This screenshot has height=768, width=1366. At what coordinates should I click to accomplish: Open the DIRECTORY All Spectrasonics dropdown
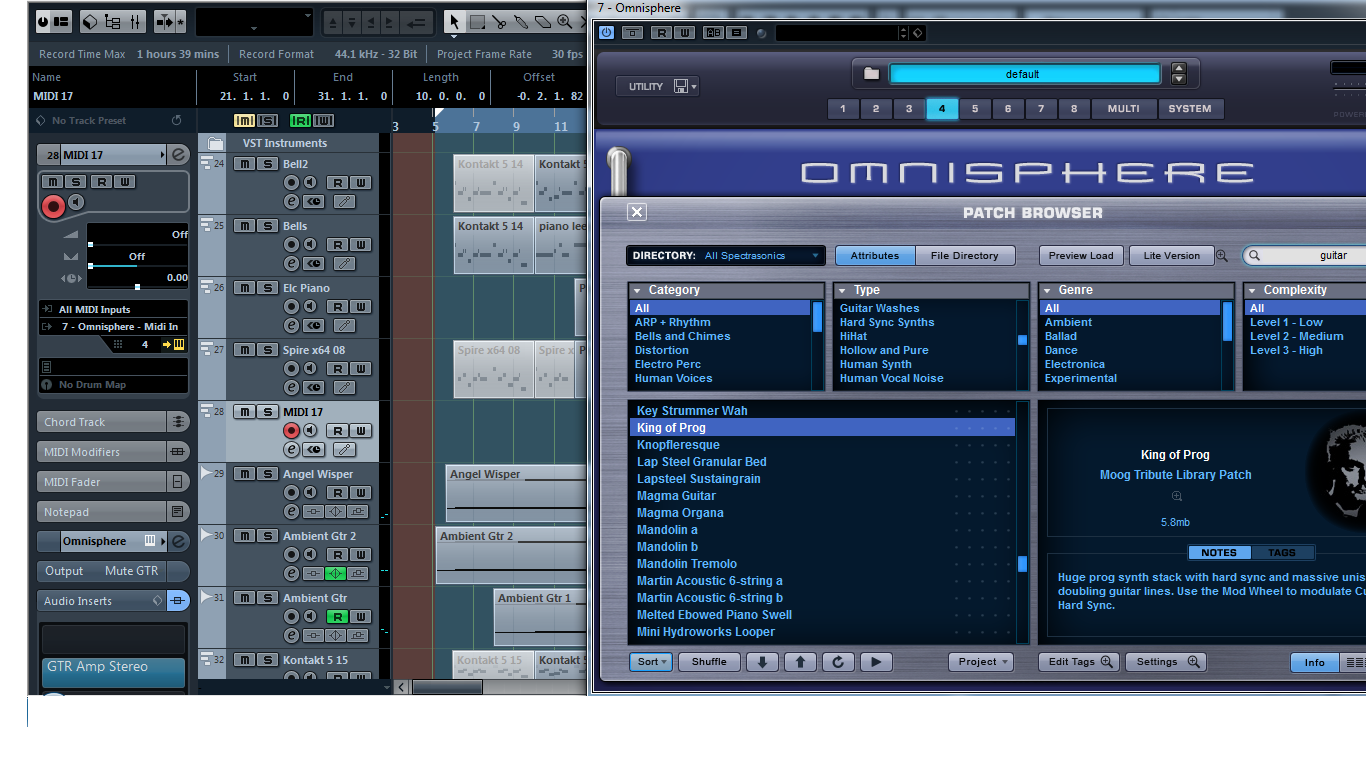click(x=726, y=256)
